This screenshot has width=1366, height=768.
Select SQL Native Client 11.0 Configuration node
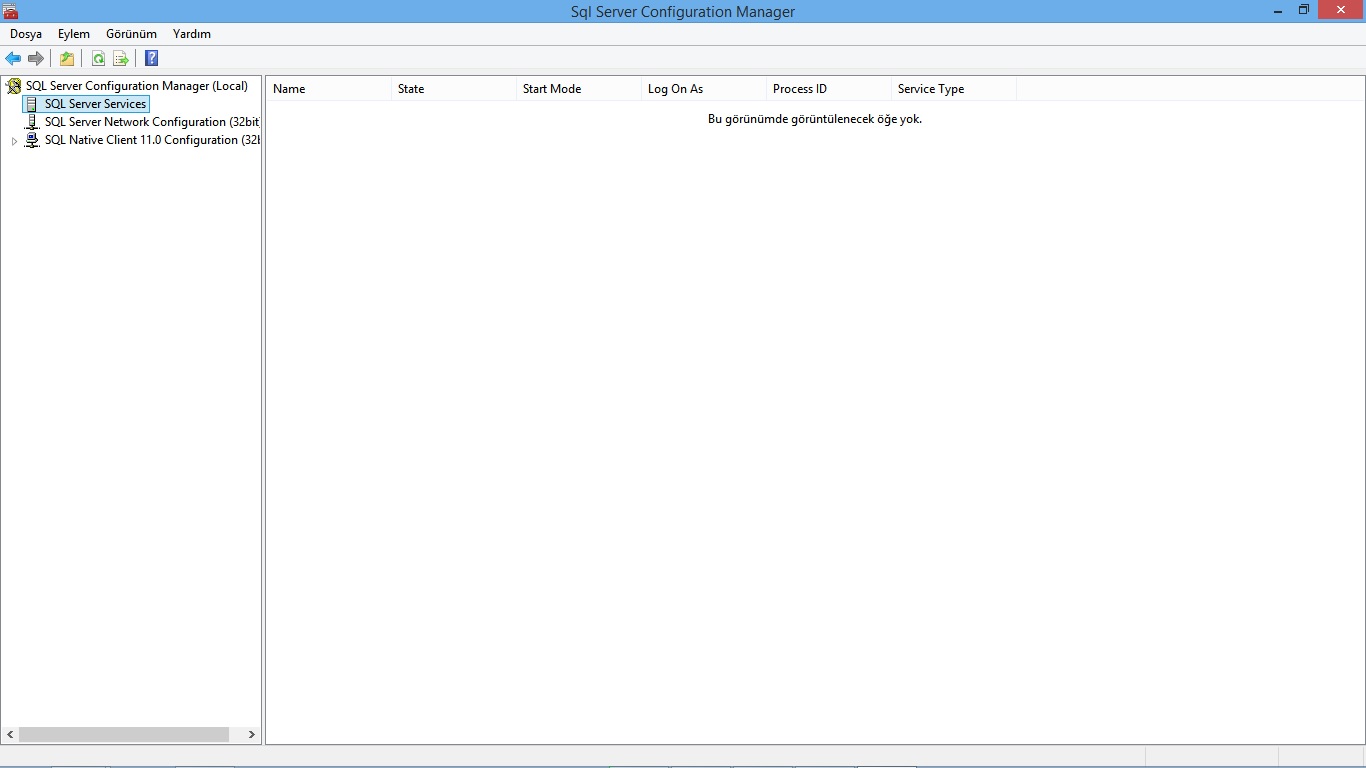coord(152,140)
